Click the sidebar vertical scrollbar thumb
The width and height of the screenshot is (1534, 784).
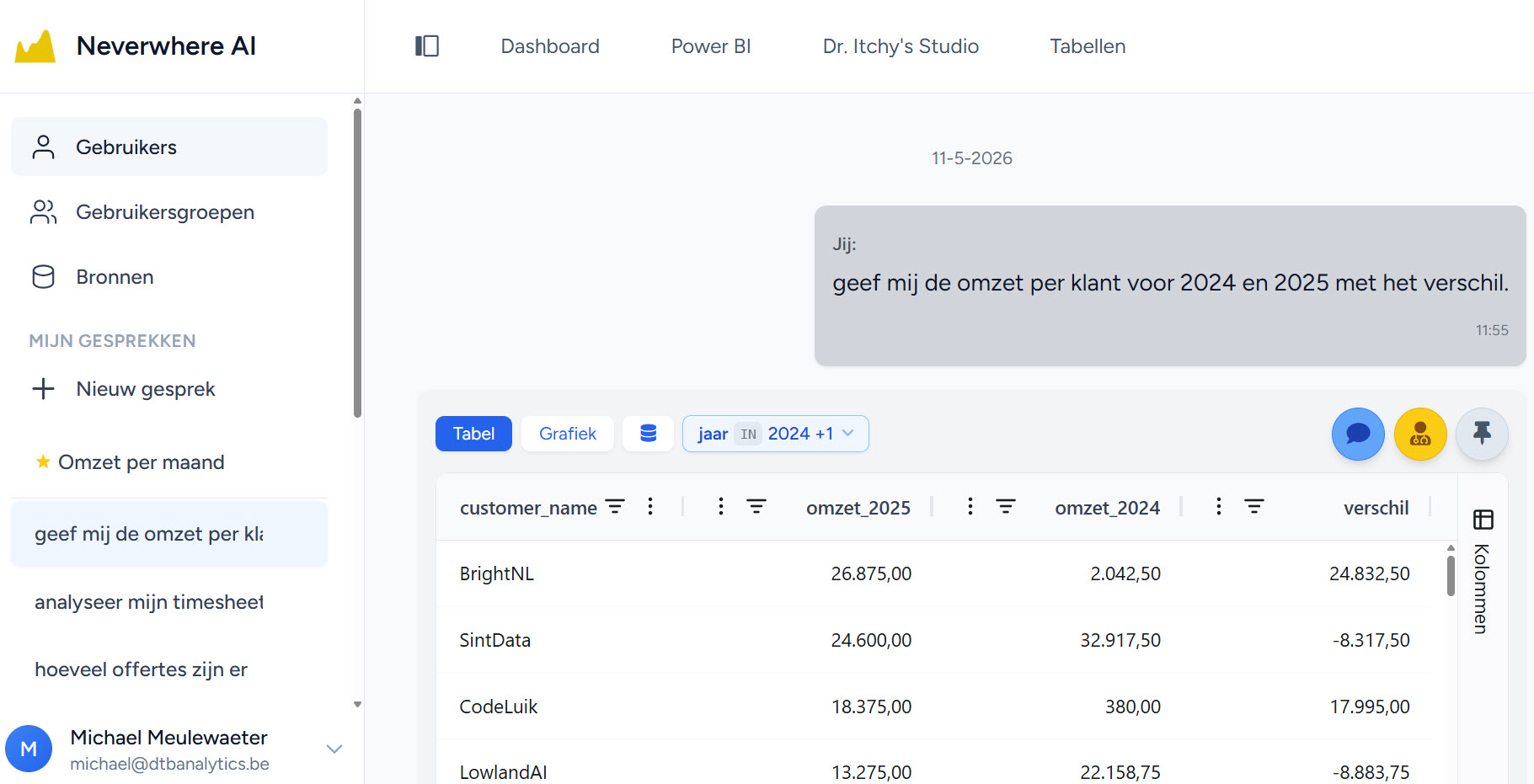[358, 261]
